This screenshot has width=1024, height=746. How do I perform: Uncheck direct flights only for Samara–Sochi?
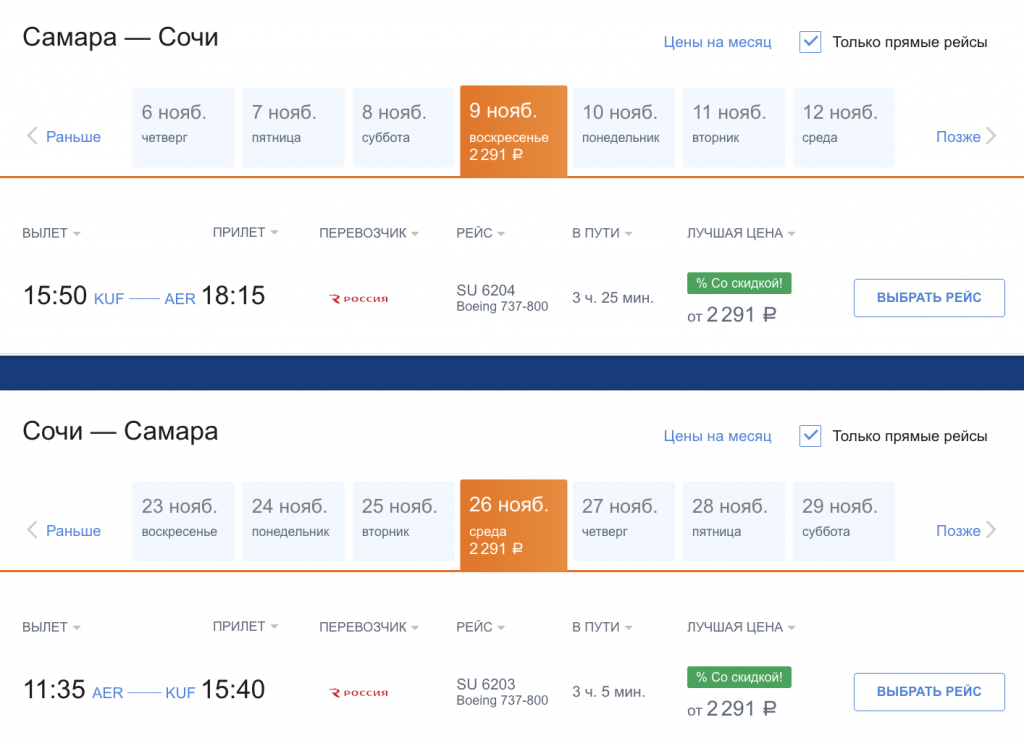[x=810, y=42]
